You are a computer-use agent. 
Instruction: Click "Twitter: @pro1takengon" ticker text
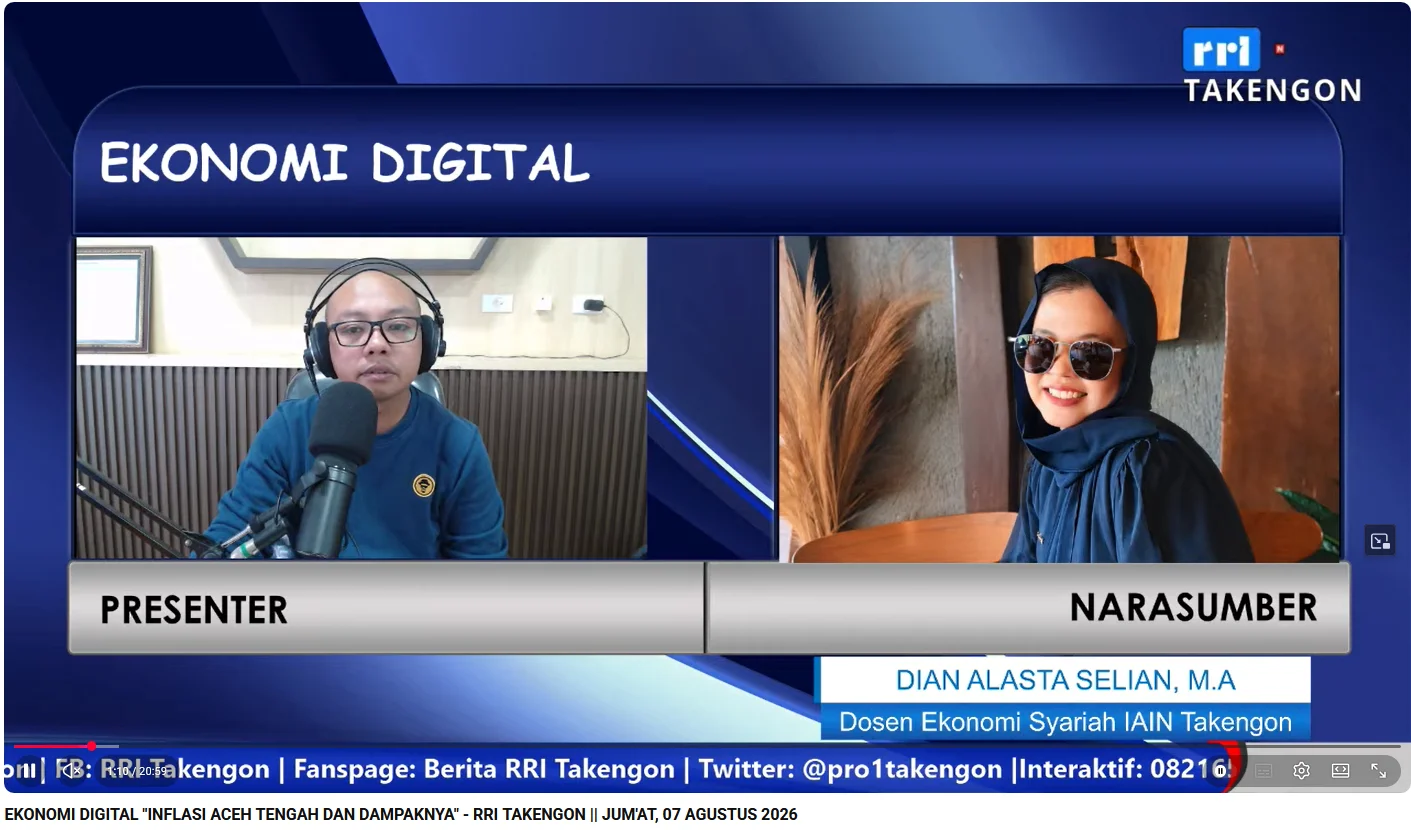(x=850, y=769)
